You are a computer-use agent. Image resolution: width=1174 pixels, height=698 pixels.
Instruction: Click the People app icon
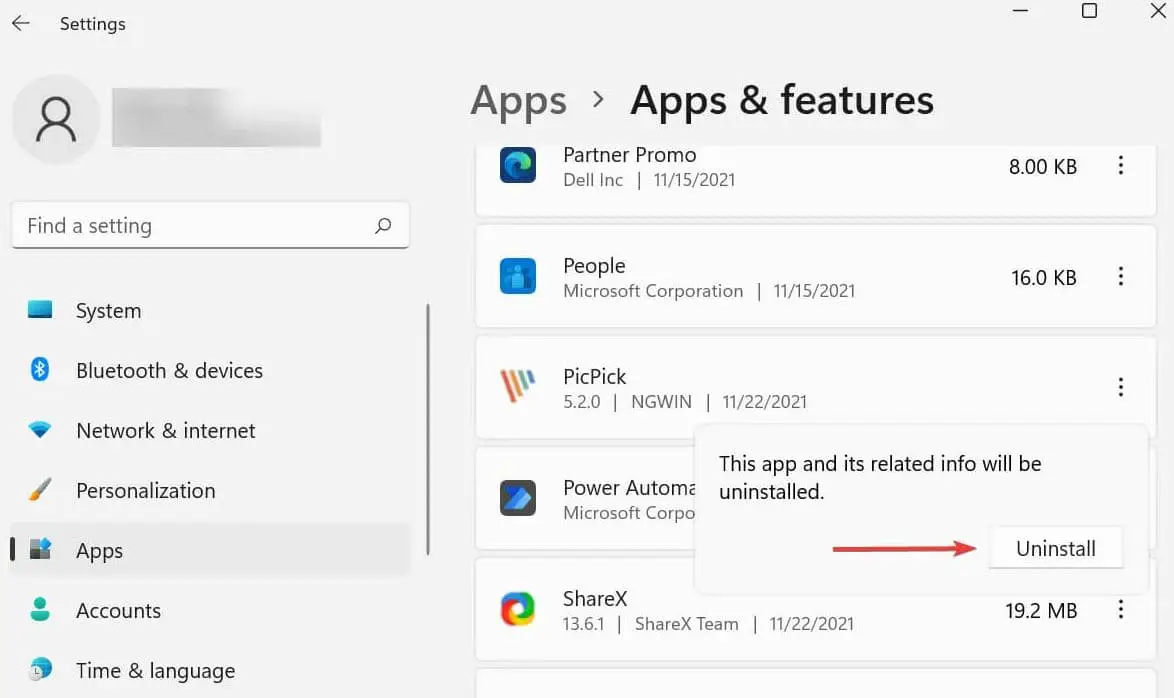[517, 277]
